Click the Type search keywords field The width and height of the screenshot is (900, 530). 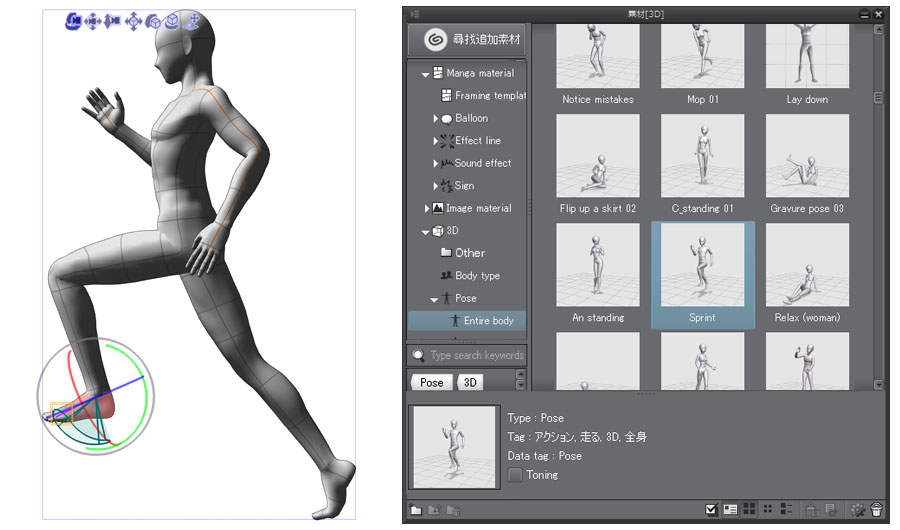pyautogui.click(x=476, y=356)
